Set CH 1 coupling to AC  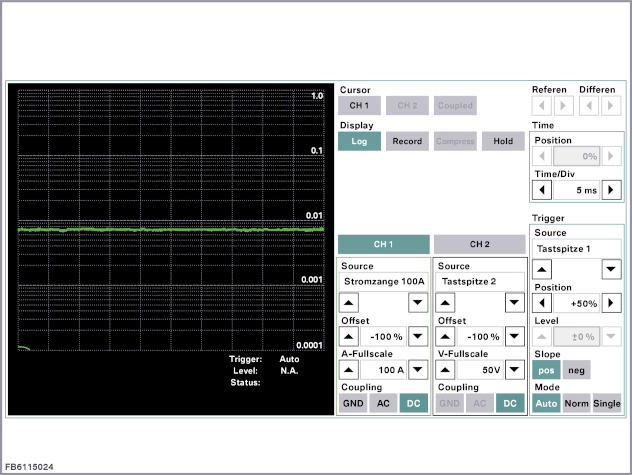383,403
